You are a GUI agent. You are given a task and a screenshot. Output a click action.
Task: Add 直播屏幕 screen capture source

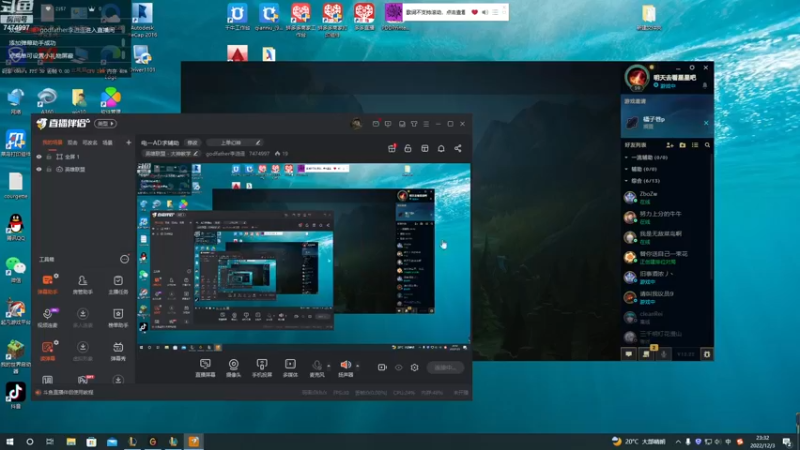tap(205, 367)
